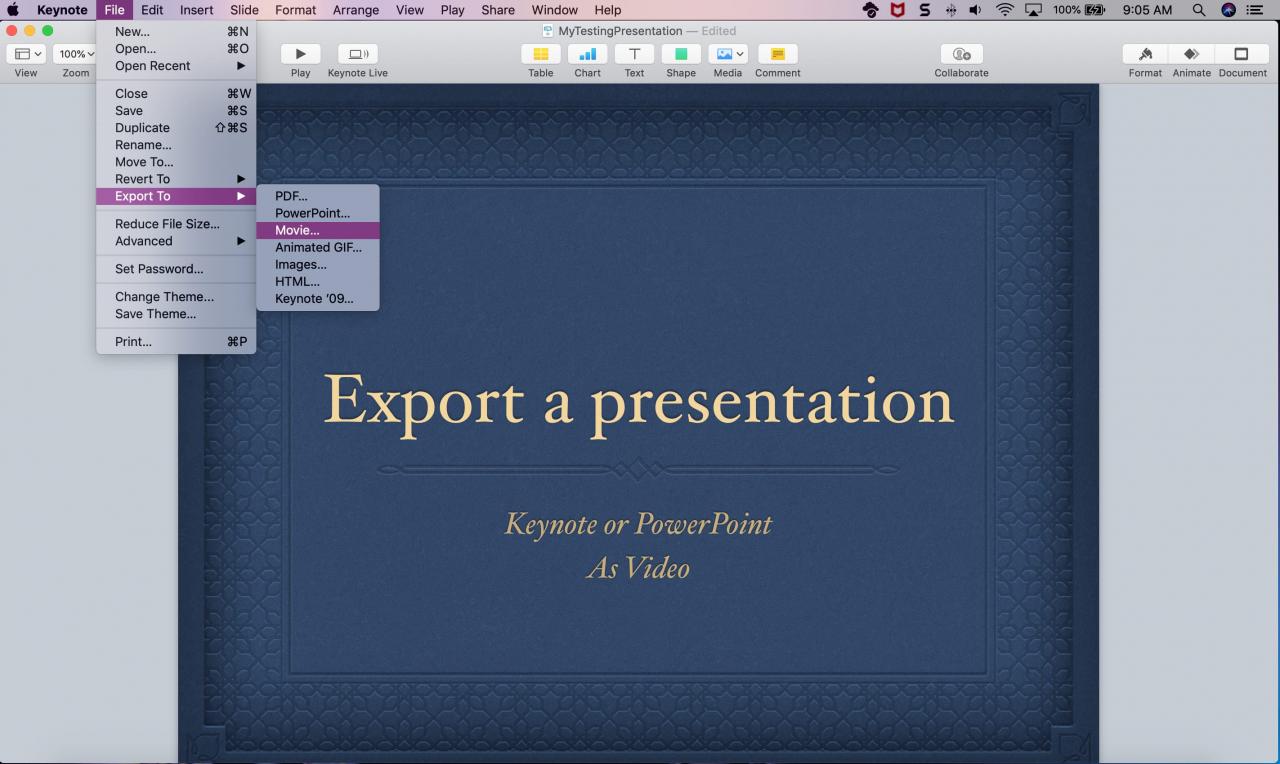Open the Help menu
Viewport: 1280px width, 764px height.
608,10
